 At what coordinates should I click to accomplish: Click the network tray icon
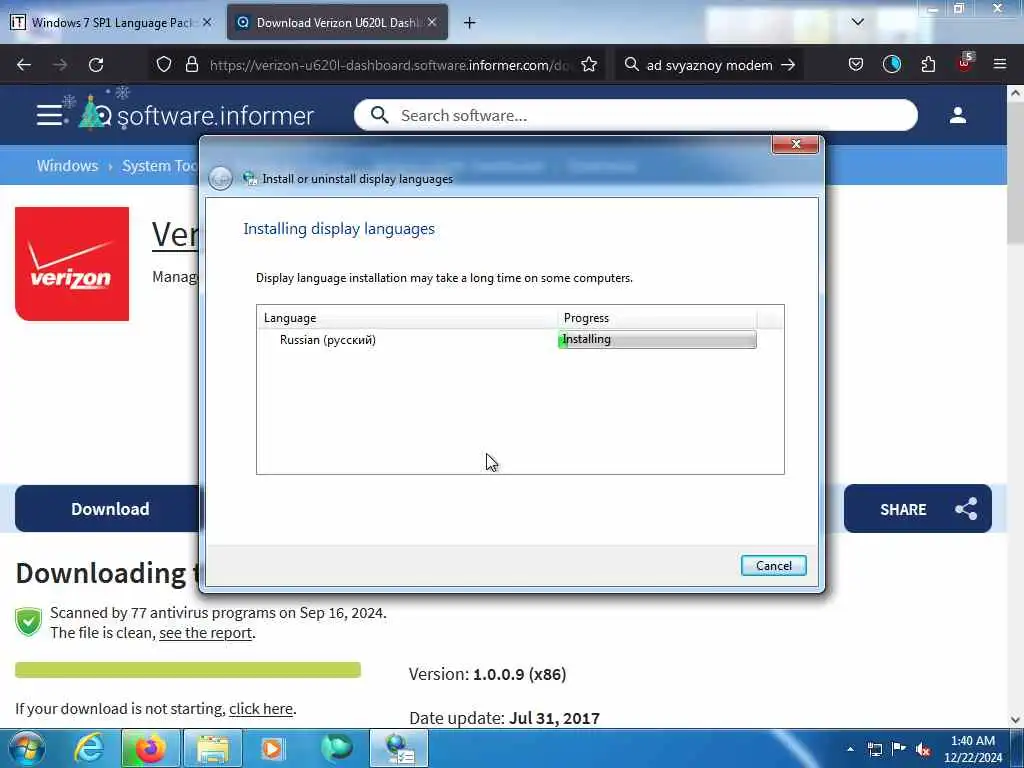pos(874,749)
